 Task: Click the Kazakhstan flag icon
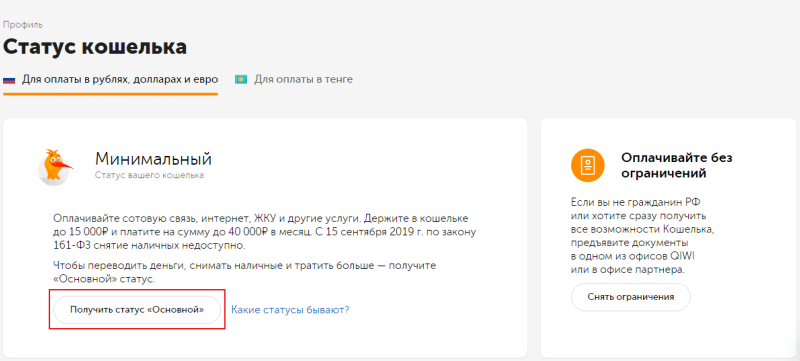(241, 80)
